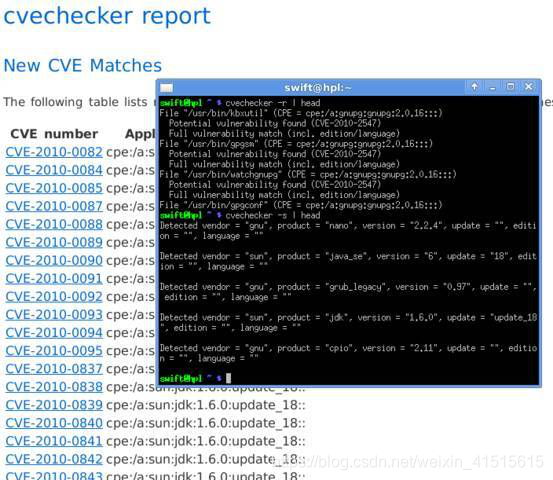Open the terminal window menu icon

pos(166,88)
